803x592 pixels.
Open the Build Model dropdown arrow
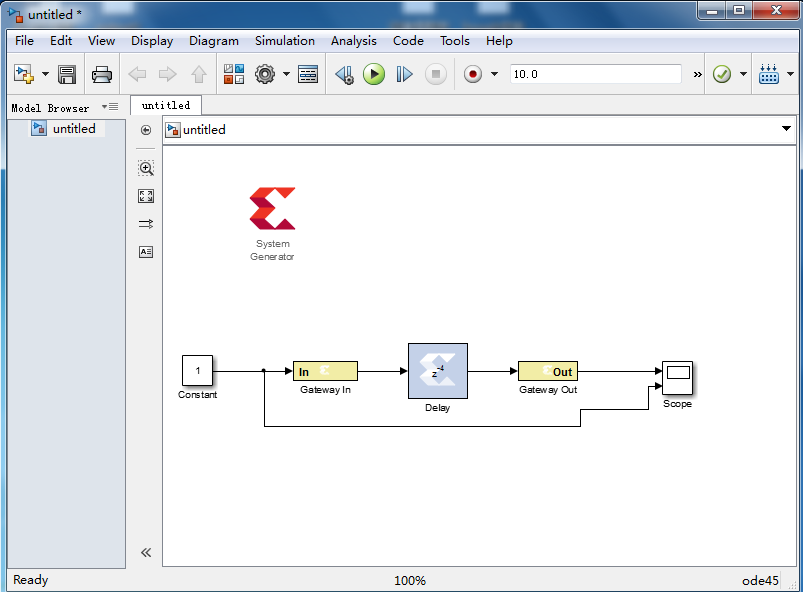tap(790, 74)
